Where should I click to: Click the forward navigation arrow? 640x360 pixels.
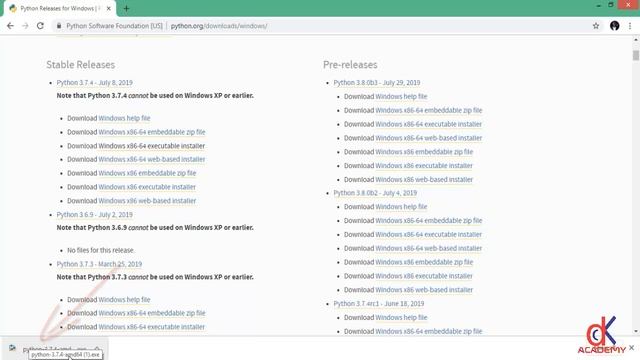pos(25,26)
